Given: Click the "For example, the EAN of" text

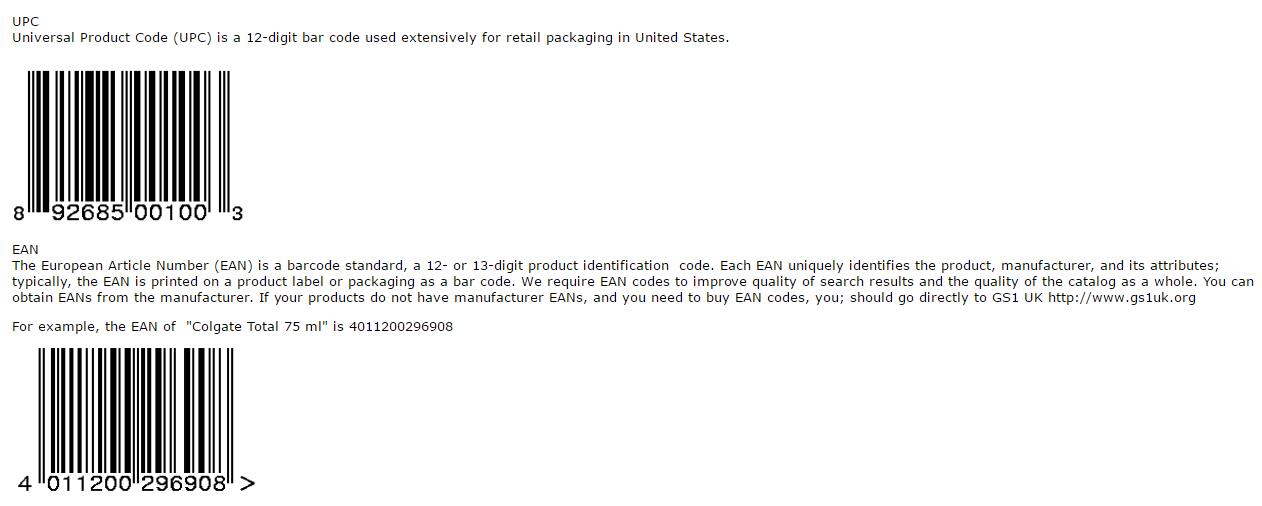Looking at the screenshot, I should 94,327.
